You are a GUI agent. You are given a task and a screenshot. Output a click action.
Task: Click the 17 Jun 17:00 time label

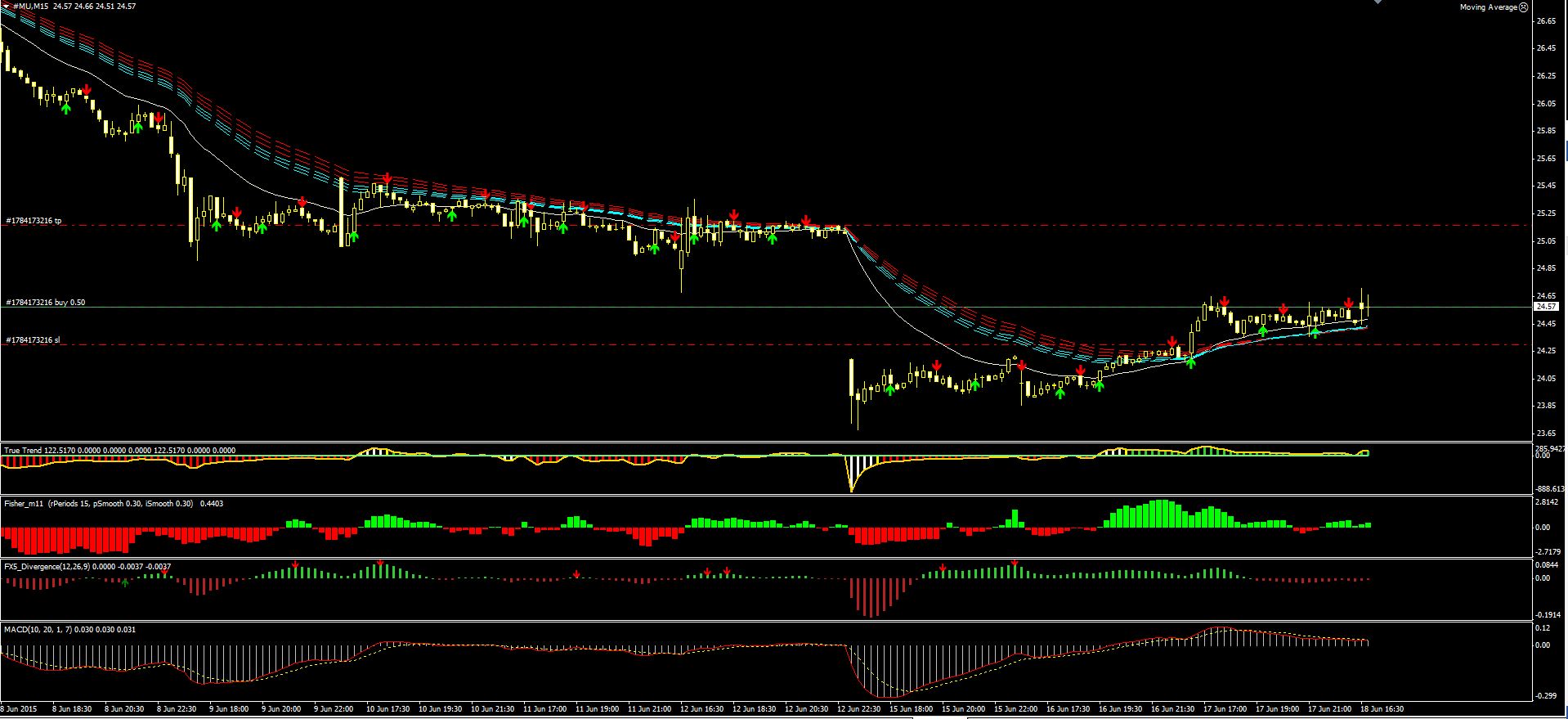(1225, 709)
